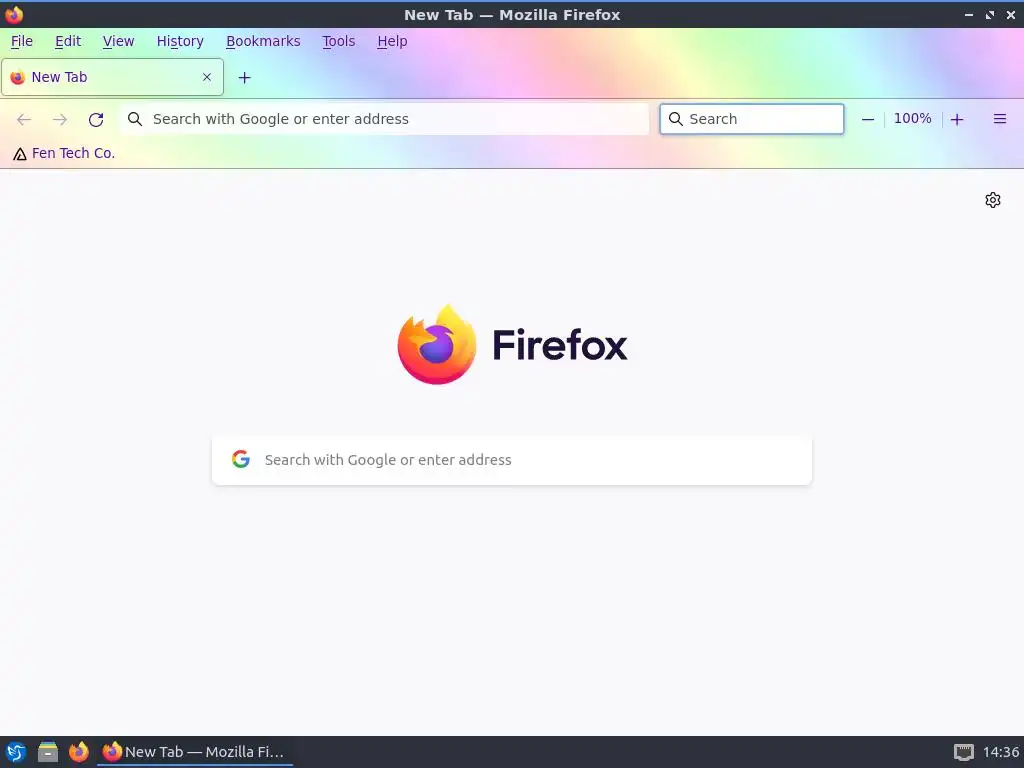Open the Bookmarks menu
1024x768 pixels.
coord(263,41)
